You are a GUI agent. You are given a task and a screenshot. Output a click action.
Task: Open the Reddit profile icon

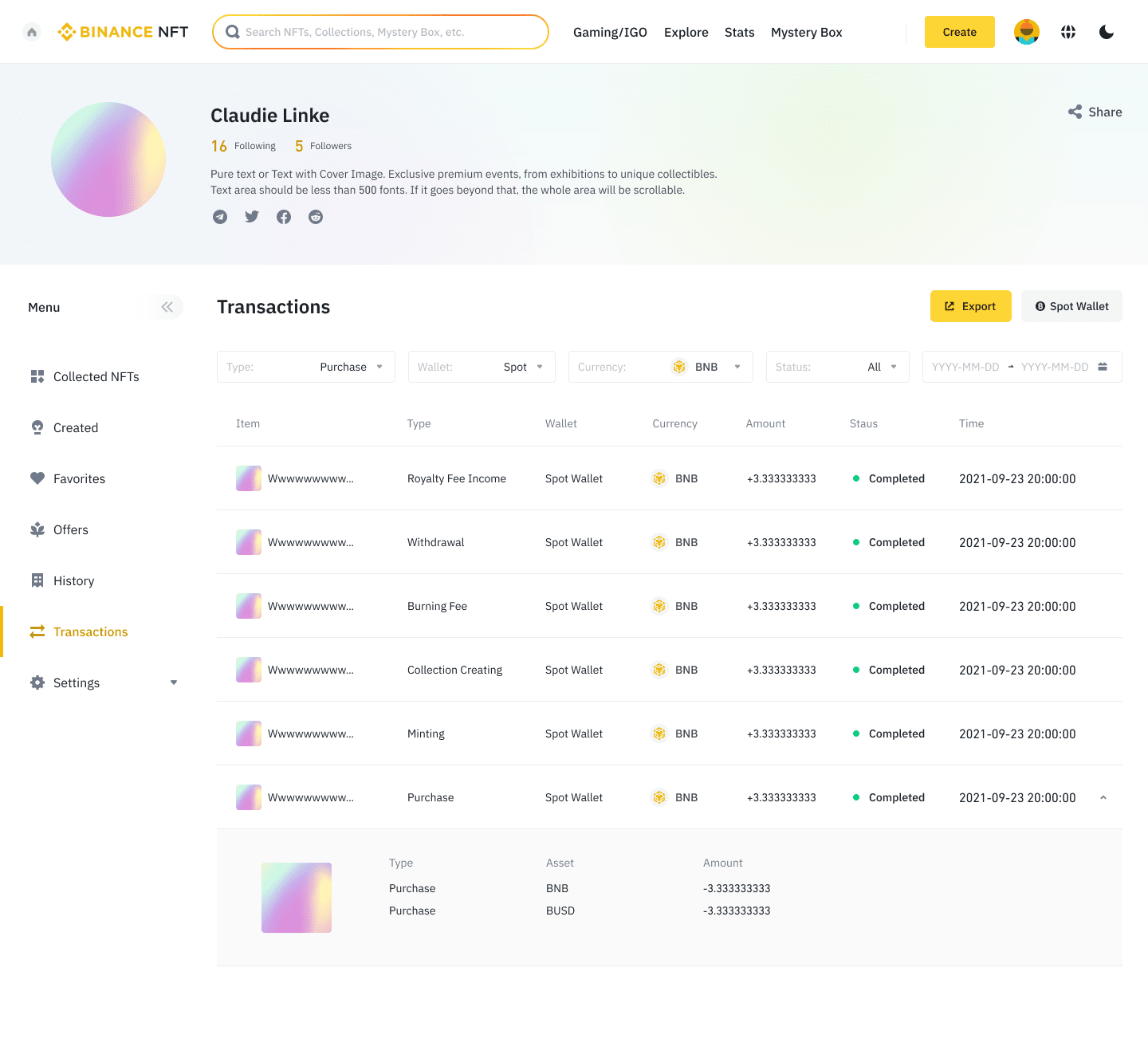point(316,217)
